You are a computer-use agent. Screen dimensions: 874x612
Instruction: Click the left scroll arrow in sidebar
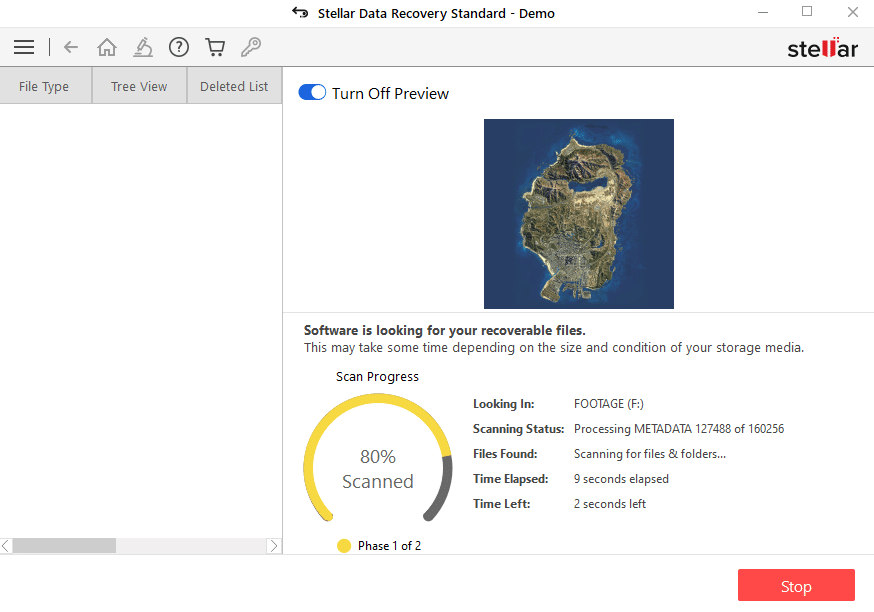click(x=6, y=546)
